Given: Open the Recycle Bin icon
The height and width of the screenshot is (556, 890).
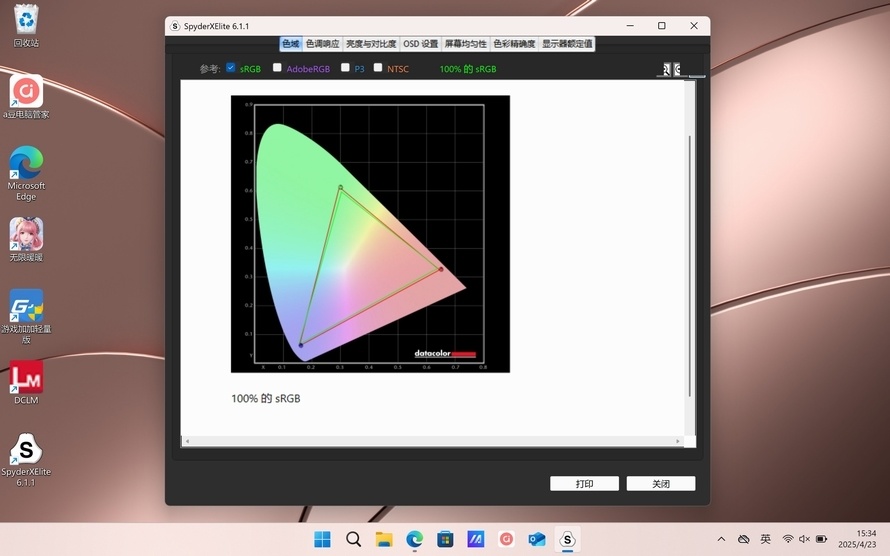Looking at the screenshot, I should [x=26, y=20].
